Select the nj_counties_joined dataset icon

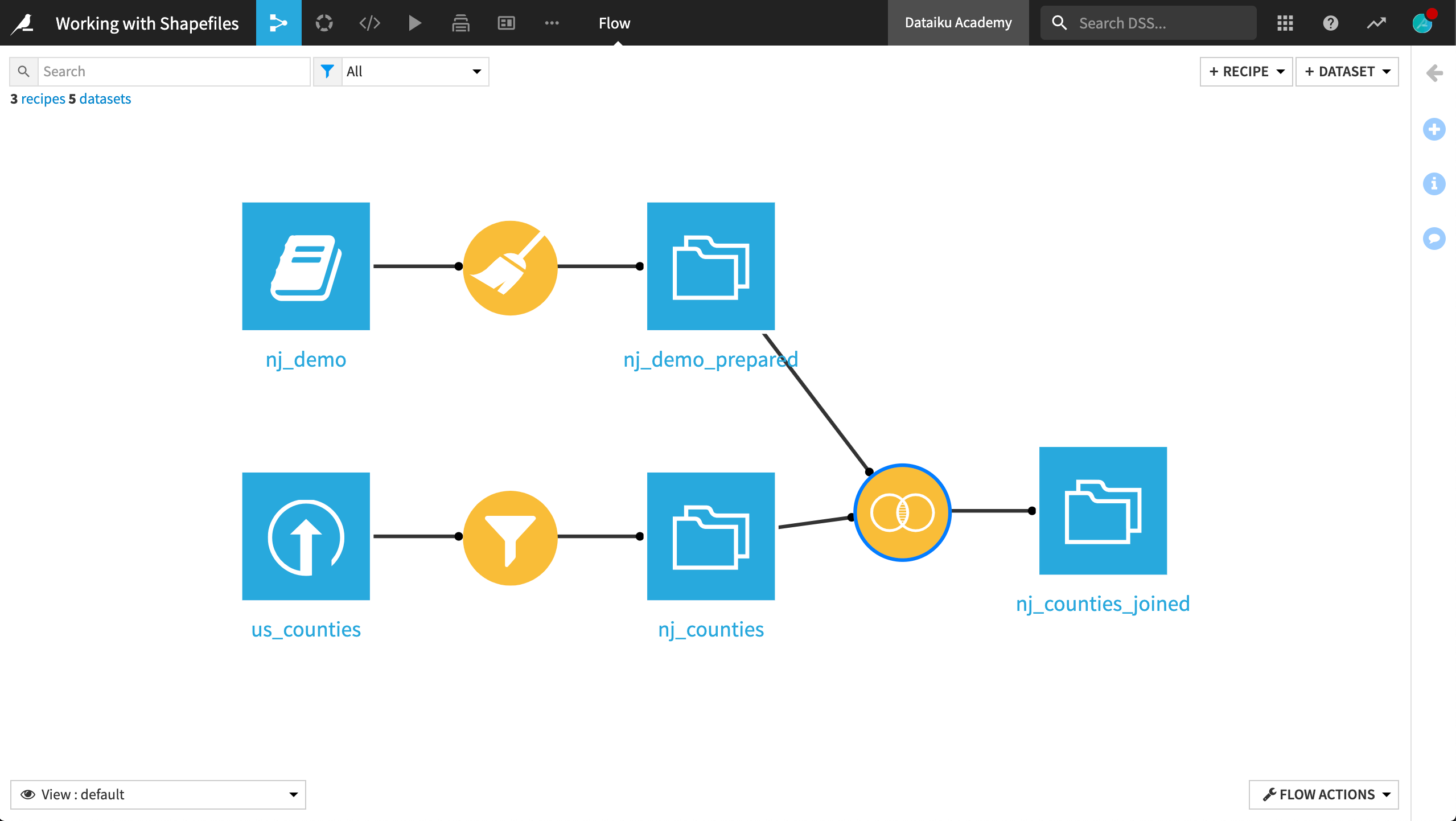1103,511
